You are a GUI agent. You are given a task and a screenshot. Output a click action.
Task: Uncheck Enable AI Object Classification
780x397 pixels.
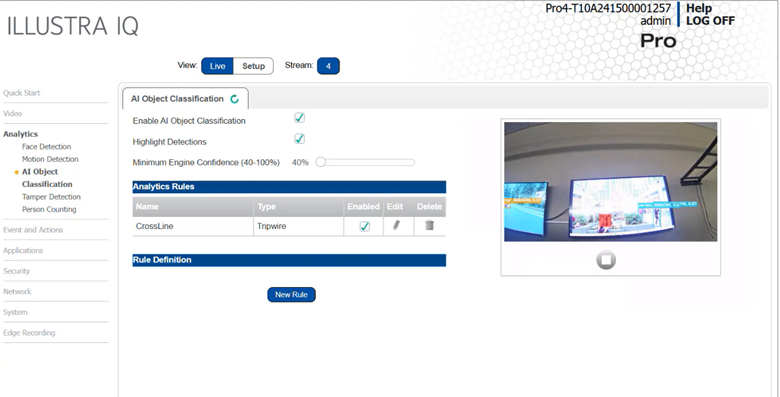pos(299,118)
